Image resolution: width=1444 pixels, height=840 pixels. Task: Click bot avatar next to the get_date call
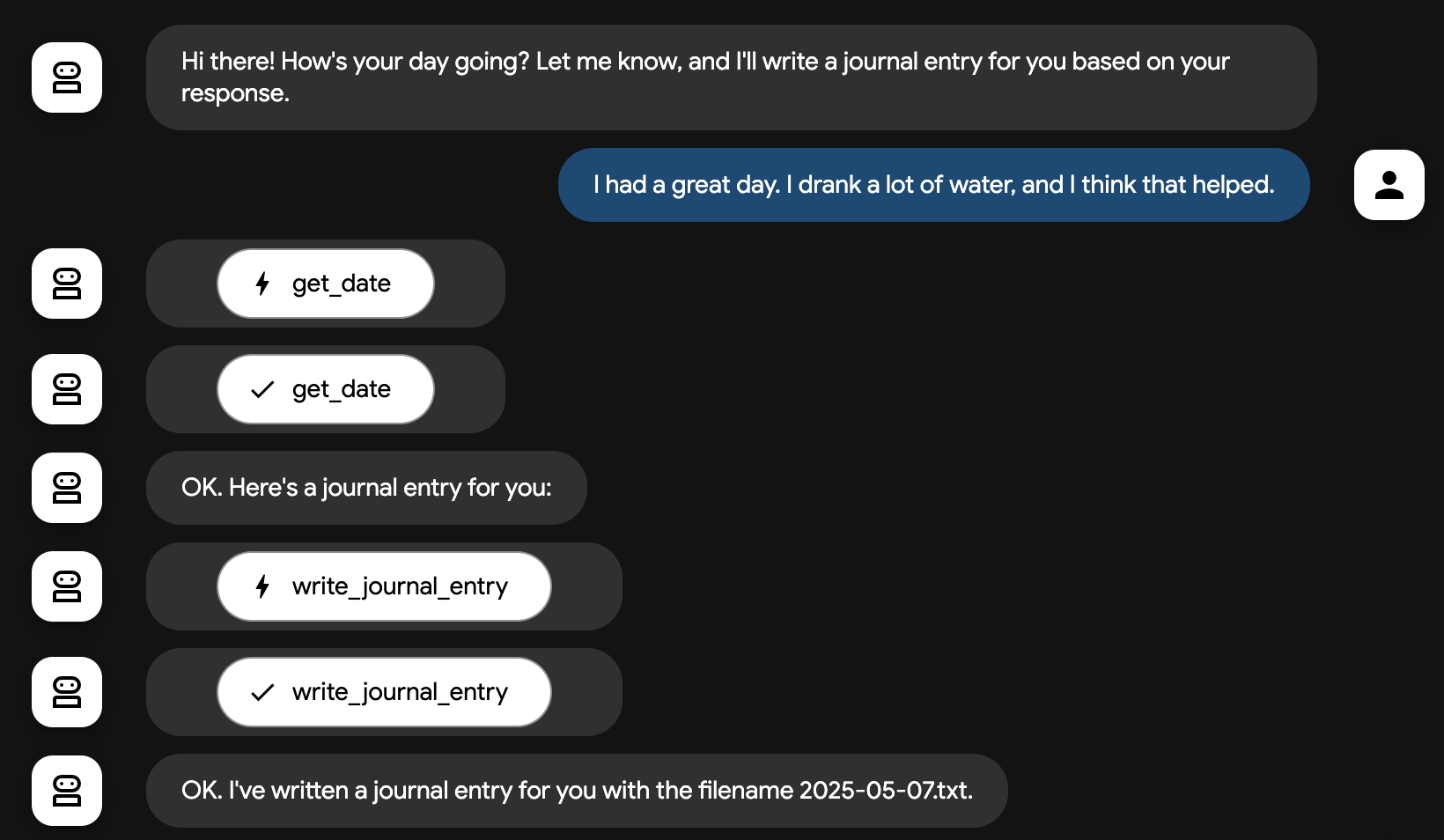[x=67, y=284]
